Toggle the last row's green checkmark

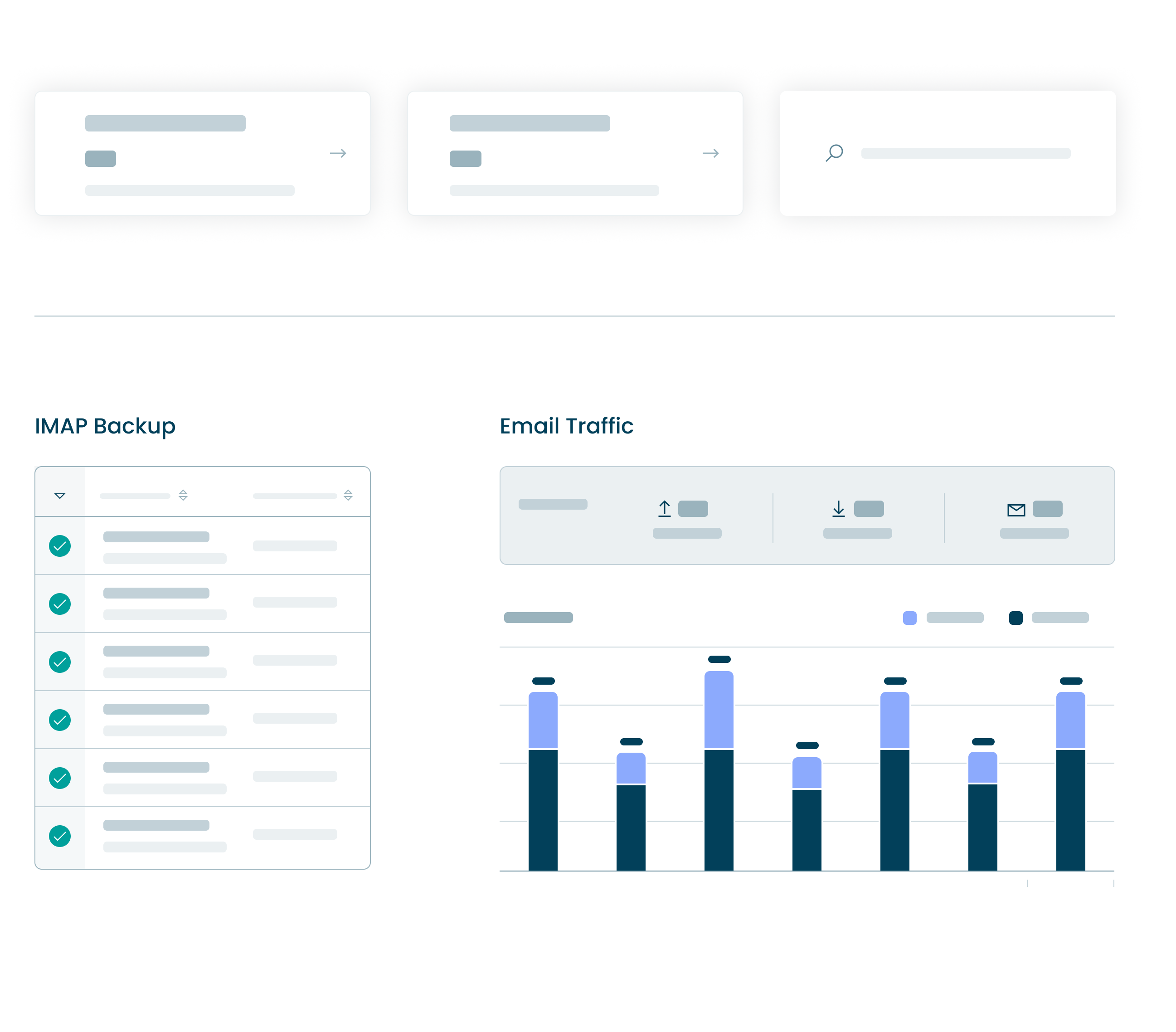(x=60, y=836)
